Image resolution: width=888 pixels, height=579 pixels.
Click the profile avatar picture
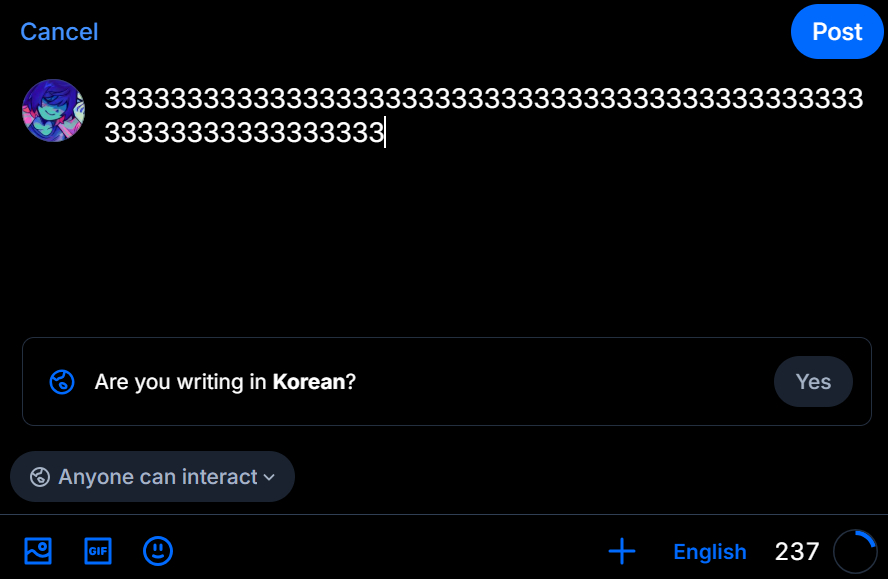pyautogui.click(x=53, y=111)
